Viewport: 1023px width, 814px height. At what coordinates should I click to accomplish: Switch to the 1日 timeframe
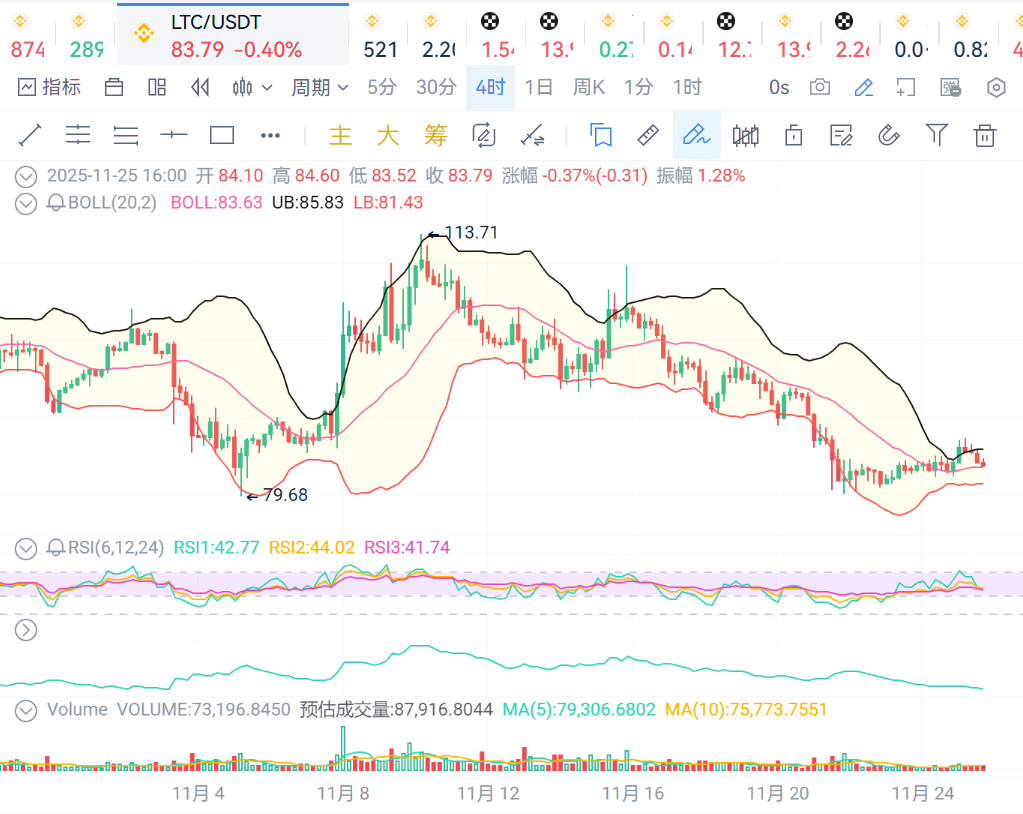538,88
